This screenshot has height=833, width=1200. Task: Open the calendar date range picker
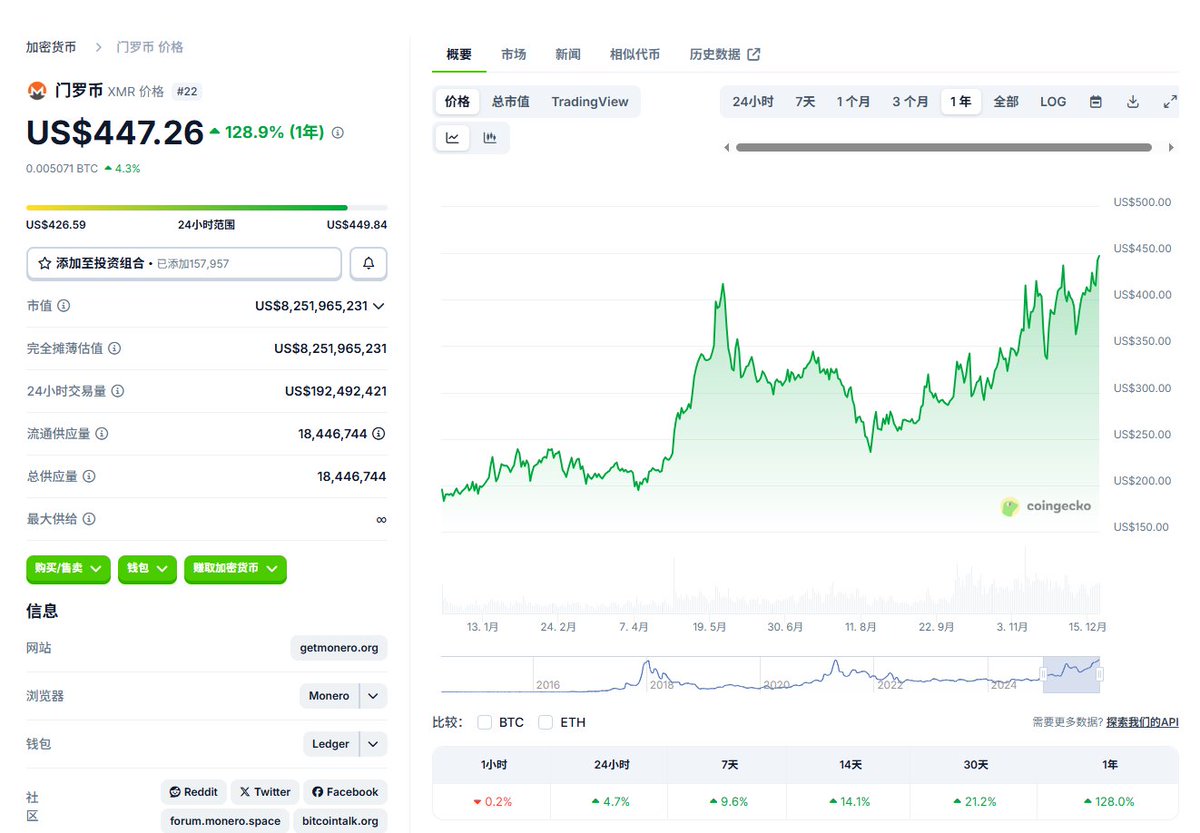[x=1096, y=101]
